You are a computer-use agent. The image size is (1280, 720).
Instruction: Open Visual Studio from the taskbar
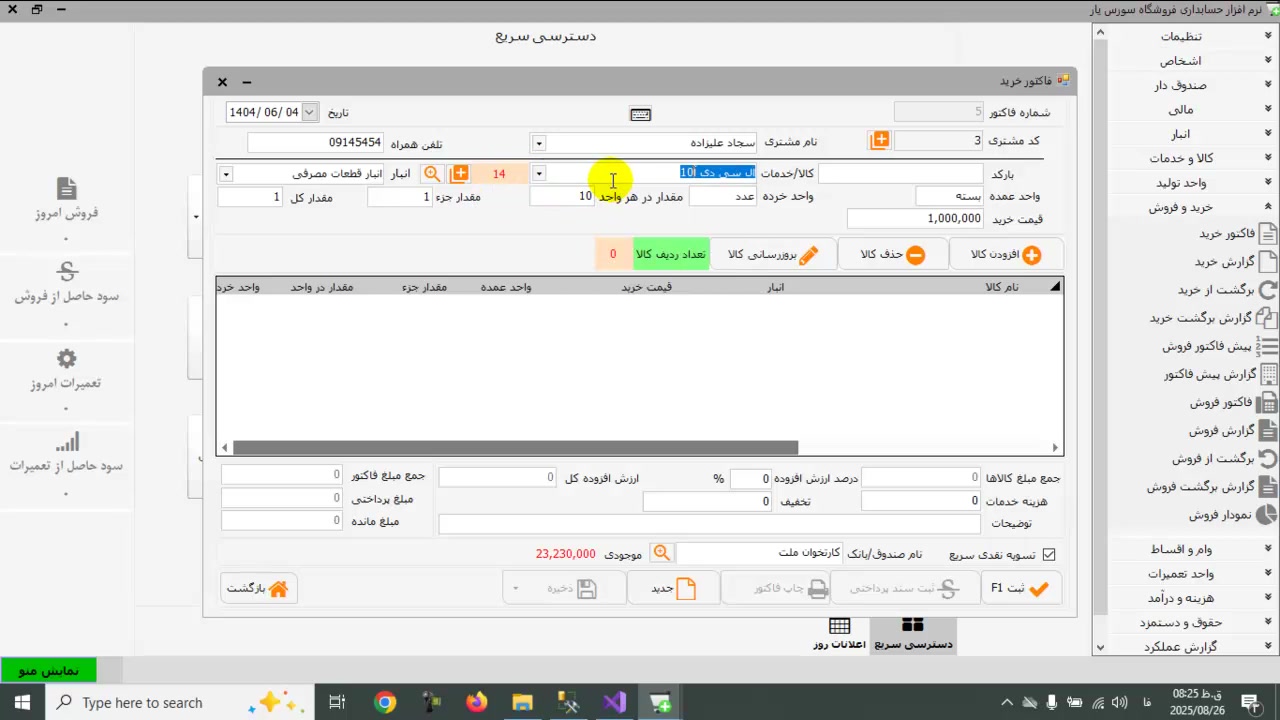coord(614,702)
